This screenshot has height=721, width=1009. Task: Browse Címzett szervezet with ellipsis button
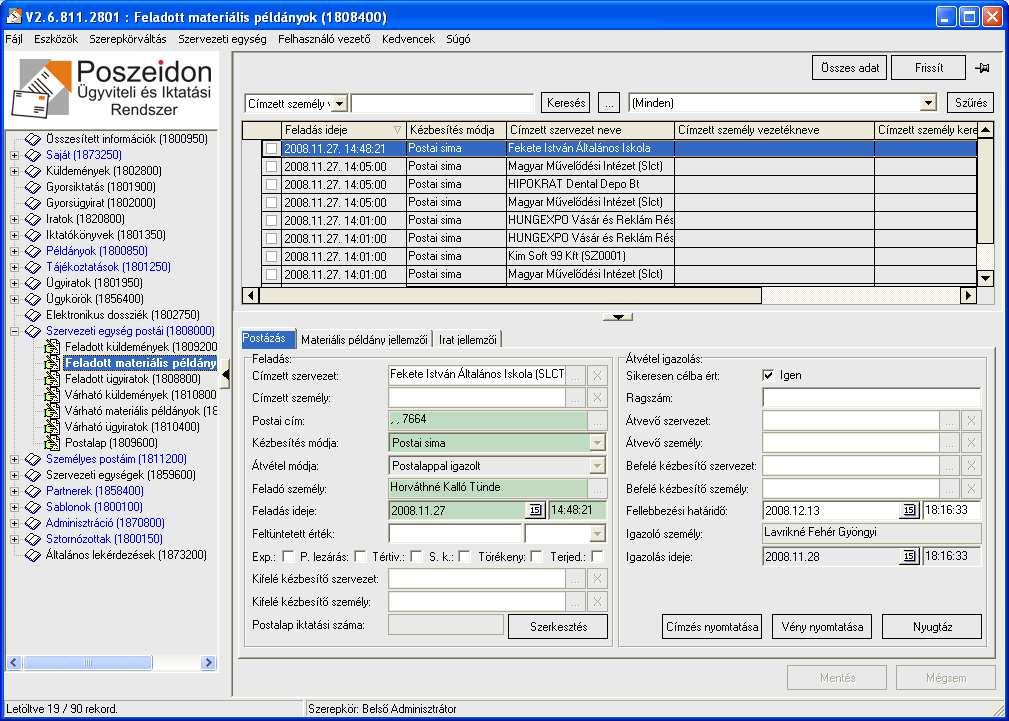pyautogui.click(x=576, y=376)
